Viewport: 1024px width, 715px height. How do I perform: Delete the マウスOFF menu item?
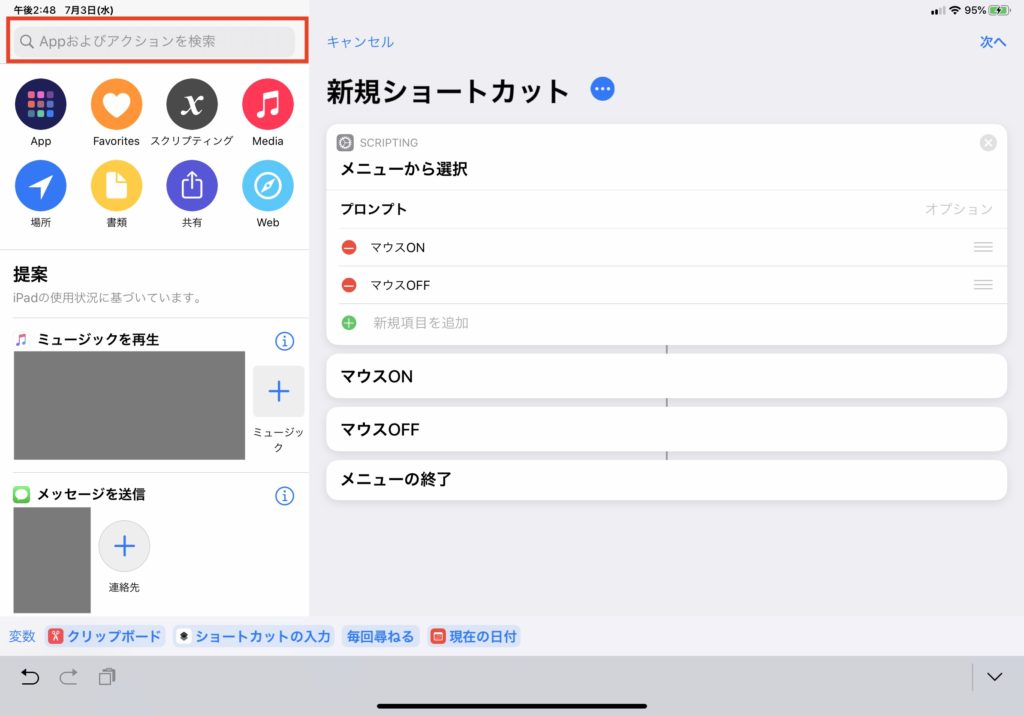349,285
